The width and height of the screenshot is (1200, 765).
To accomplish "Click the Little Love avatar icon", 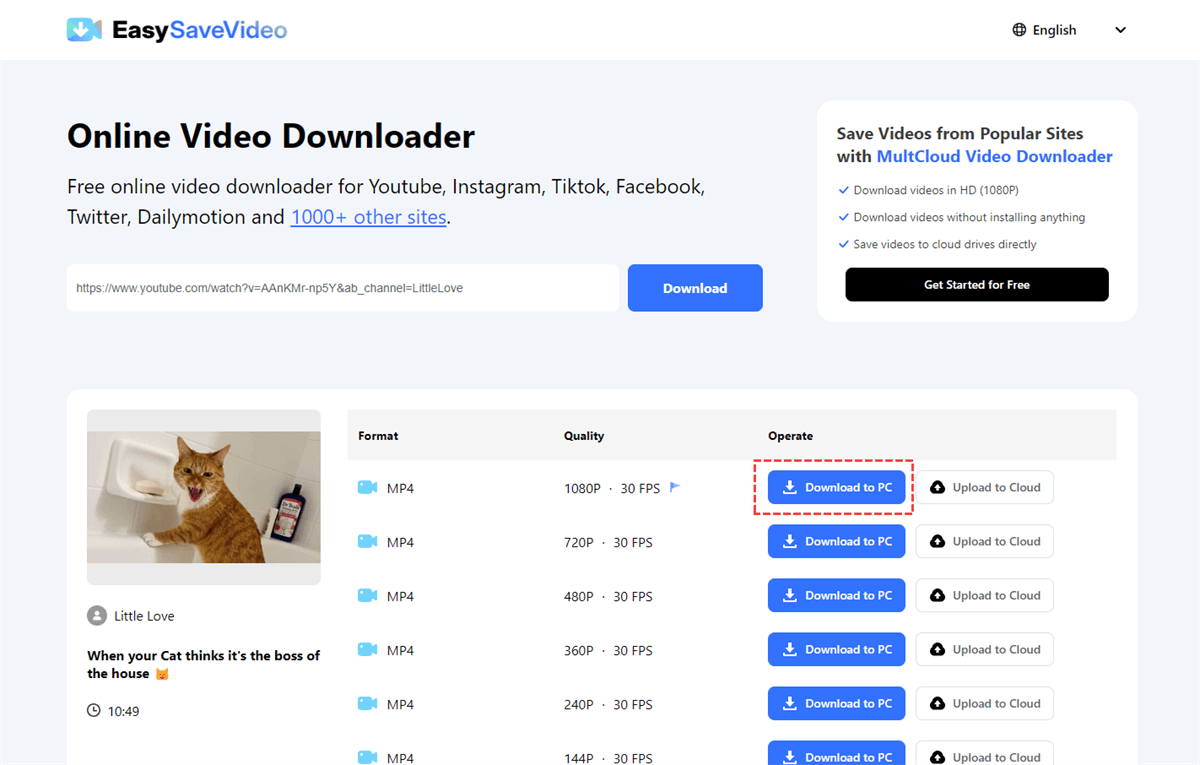I will pos(97,616).
